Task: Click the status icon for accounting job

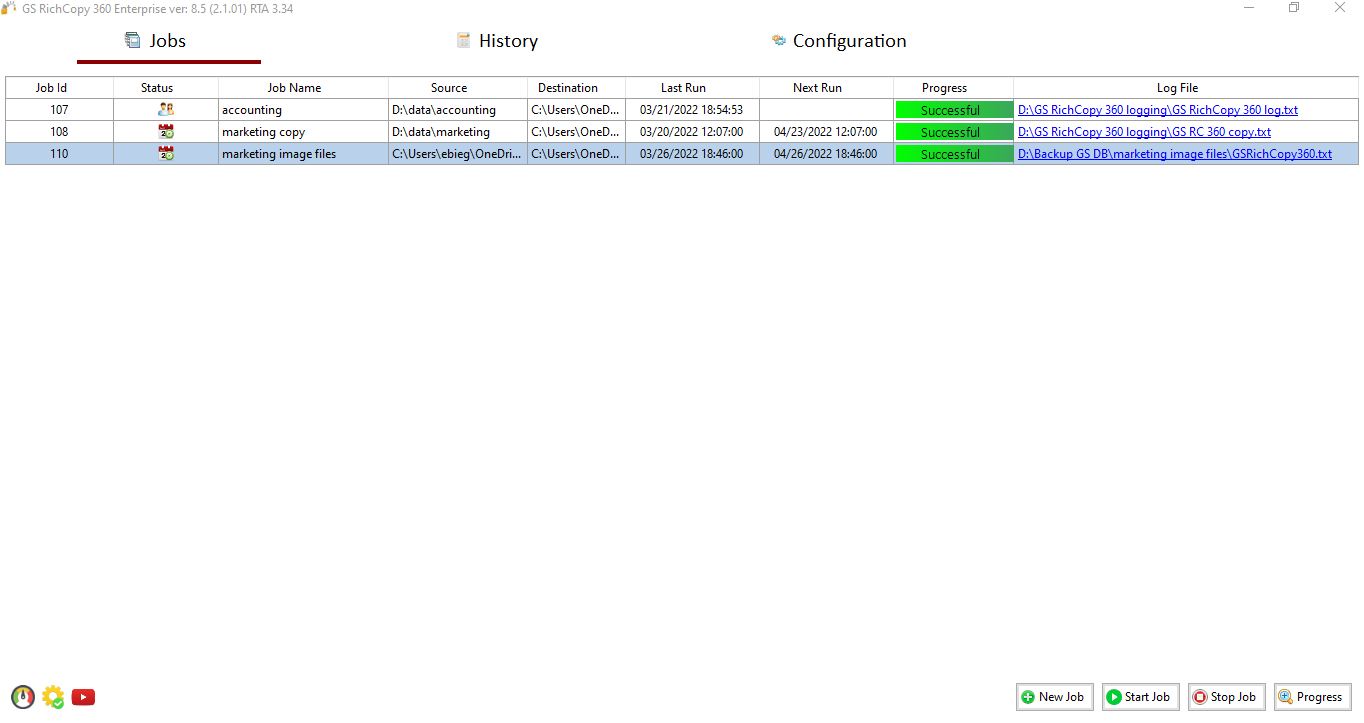Action: click(x=166, y=110)
